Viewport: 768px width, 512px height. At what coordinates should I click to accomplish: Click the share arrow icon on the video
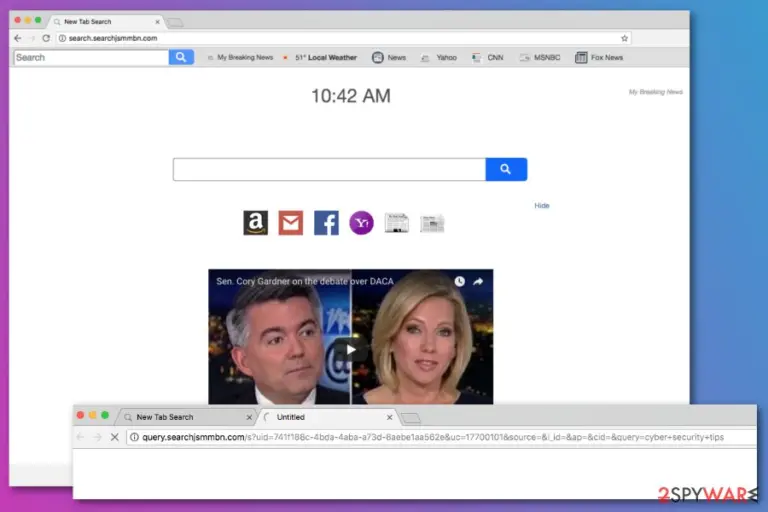coord(478,281)
